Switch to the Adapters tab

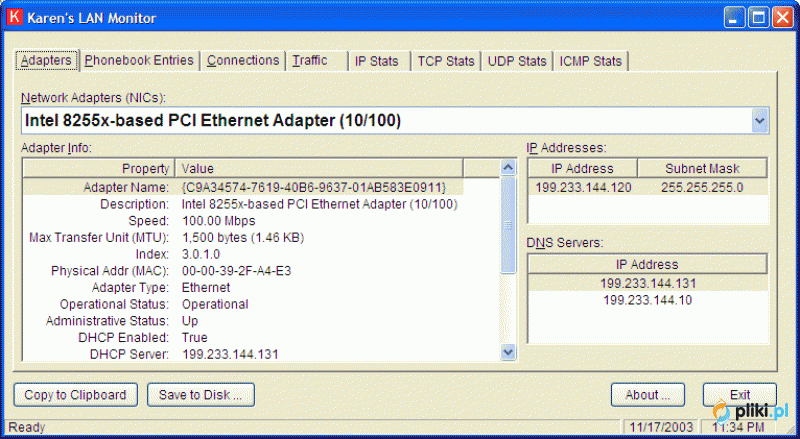click(46, 61)
